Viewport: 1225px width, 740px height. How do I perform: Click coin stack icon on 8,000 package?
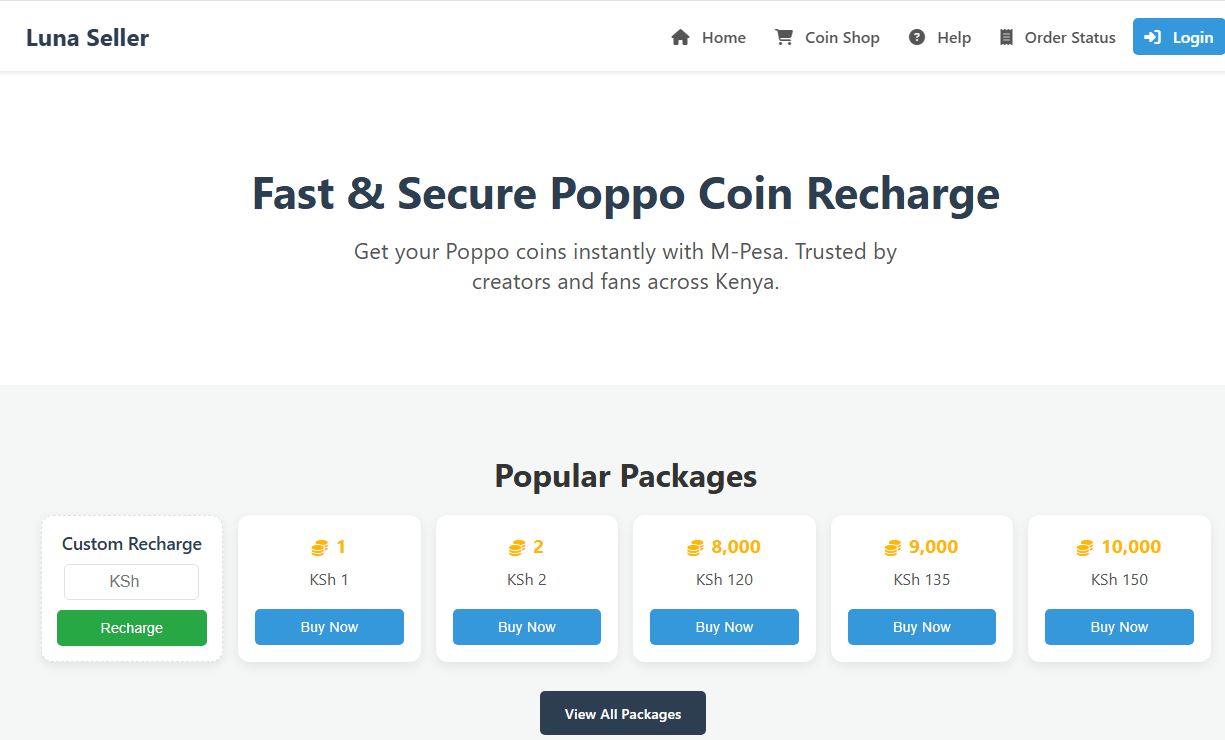695,548
